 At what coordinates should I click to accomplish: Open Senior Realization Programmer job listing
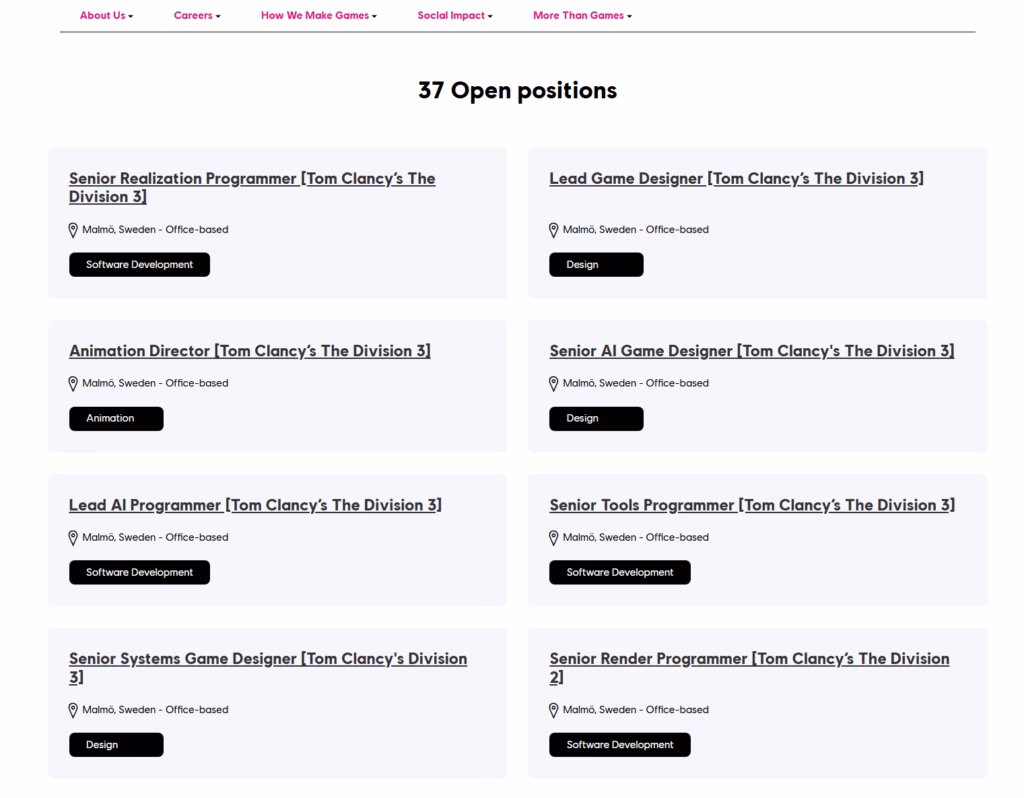tap(252, 187)
